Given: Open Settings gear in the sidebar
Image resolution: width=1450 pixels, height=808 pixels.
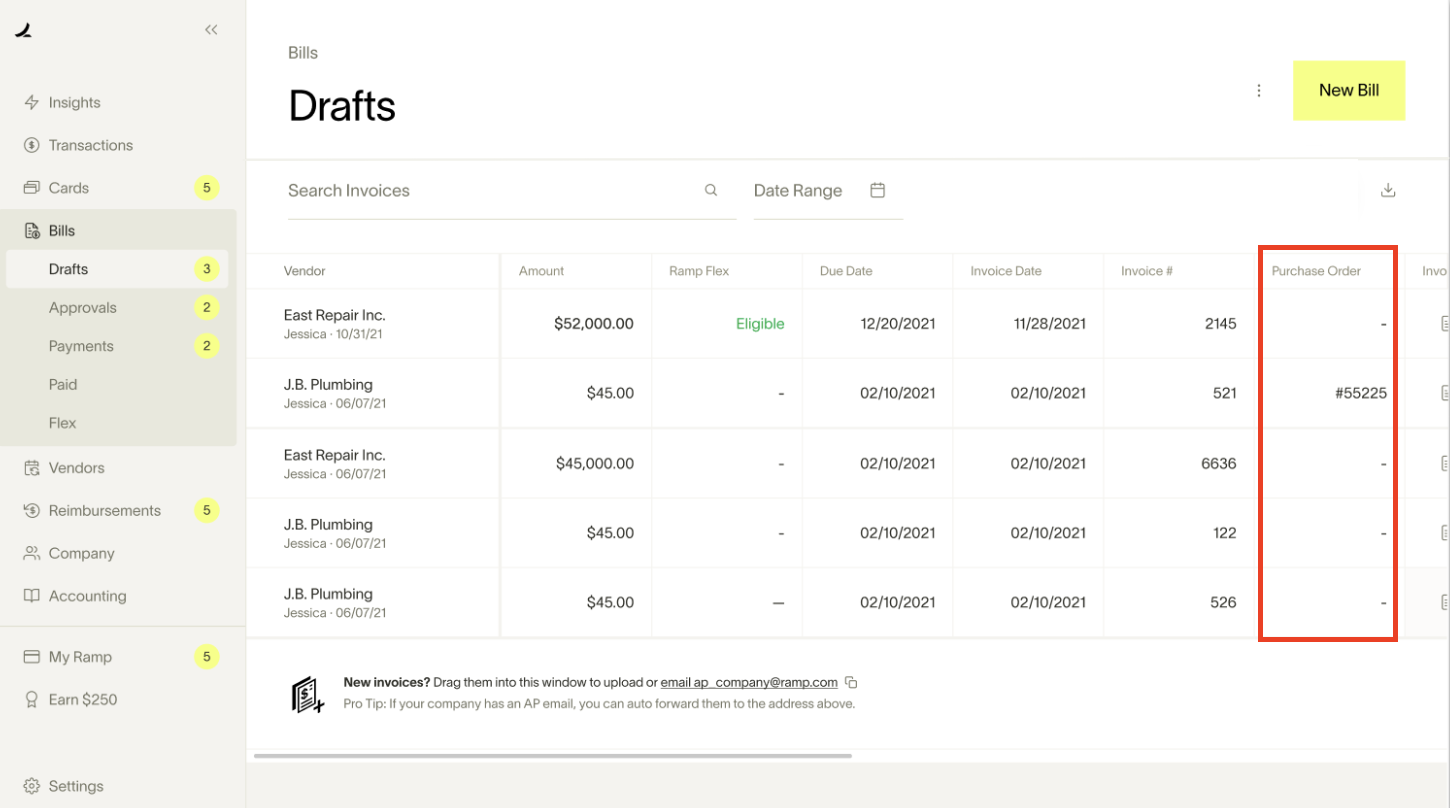Looking at the screenshot, I should pyautogui.click(x=75, y=786).
